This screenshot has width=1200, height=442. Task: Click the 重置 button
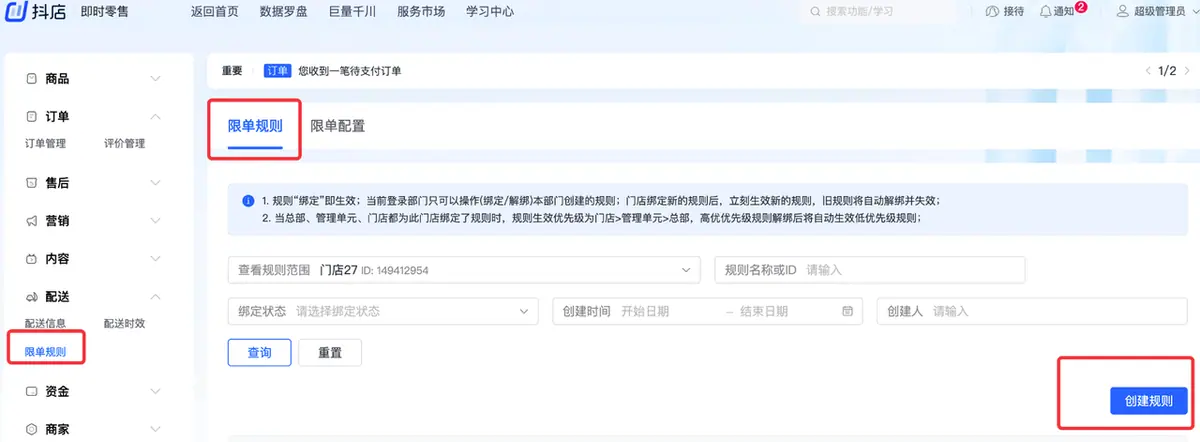[x=330, y=353]
